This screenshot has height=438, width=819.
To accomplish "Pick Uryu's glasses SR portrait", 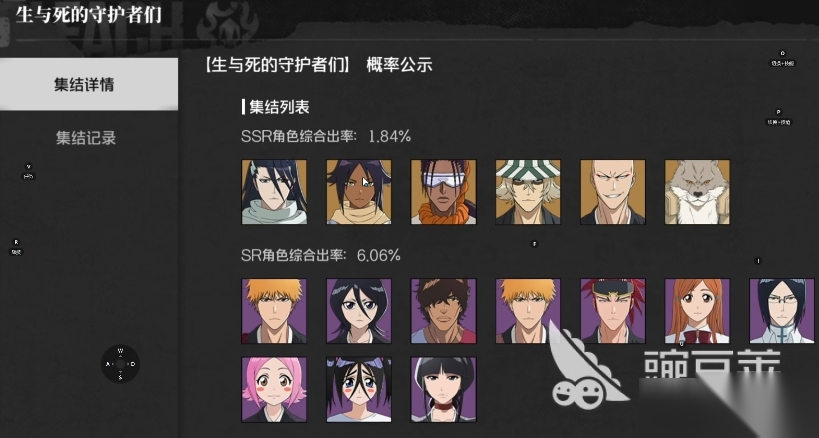I will coord(782,311).
